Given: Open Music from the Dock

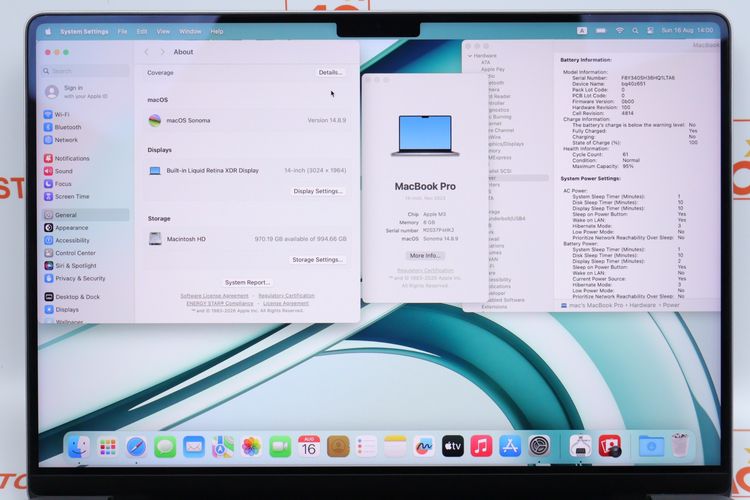Looking at the screenshot, I should pyautogui.click(x=481, y=446).
